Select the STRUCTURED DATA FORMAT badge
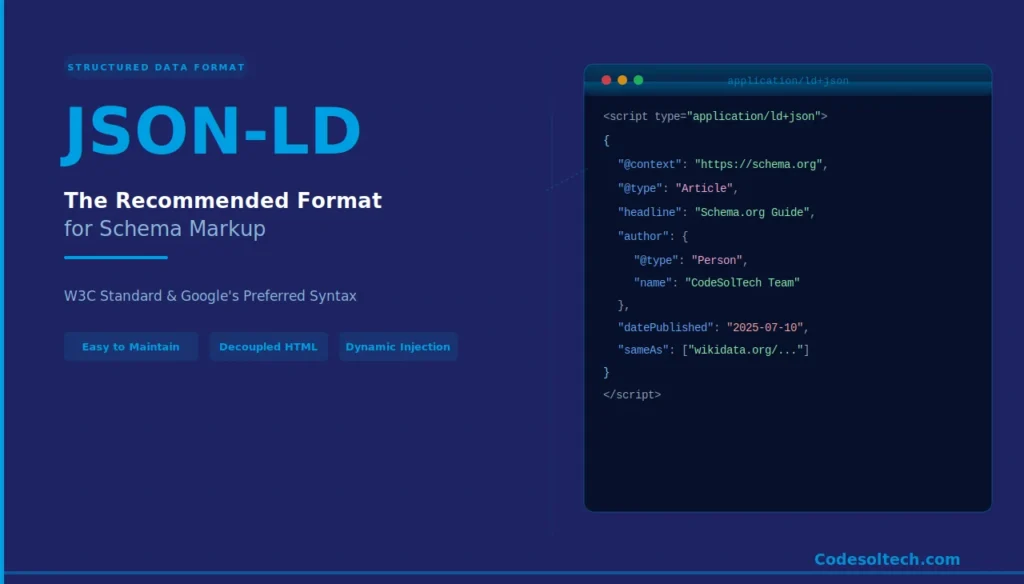 coord(156,67)
